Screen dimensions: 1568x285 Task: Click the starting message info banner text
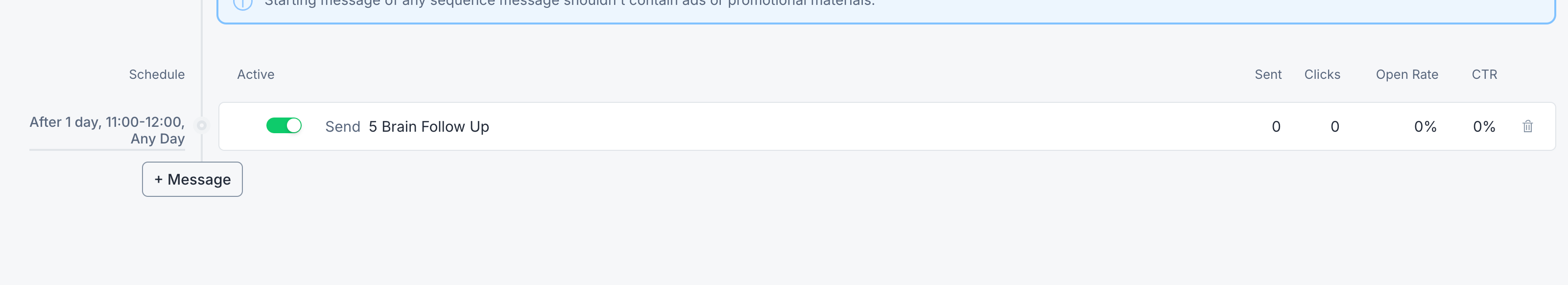569,3
